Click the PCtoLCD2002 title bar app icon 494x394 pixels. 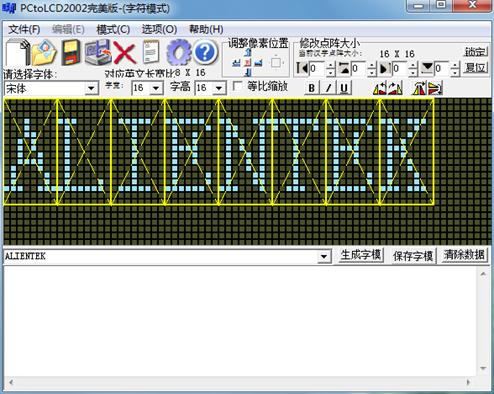9,8
